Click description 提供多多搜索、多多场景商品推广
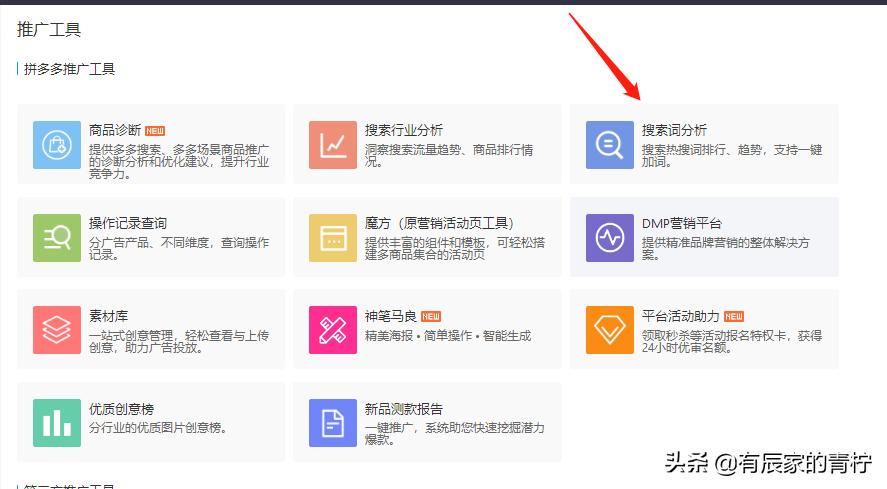Viewport: 887px width, 489px height. 179,161
